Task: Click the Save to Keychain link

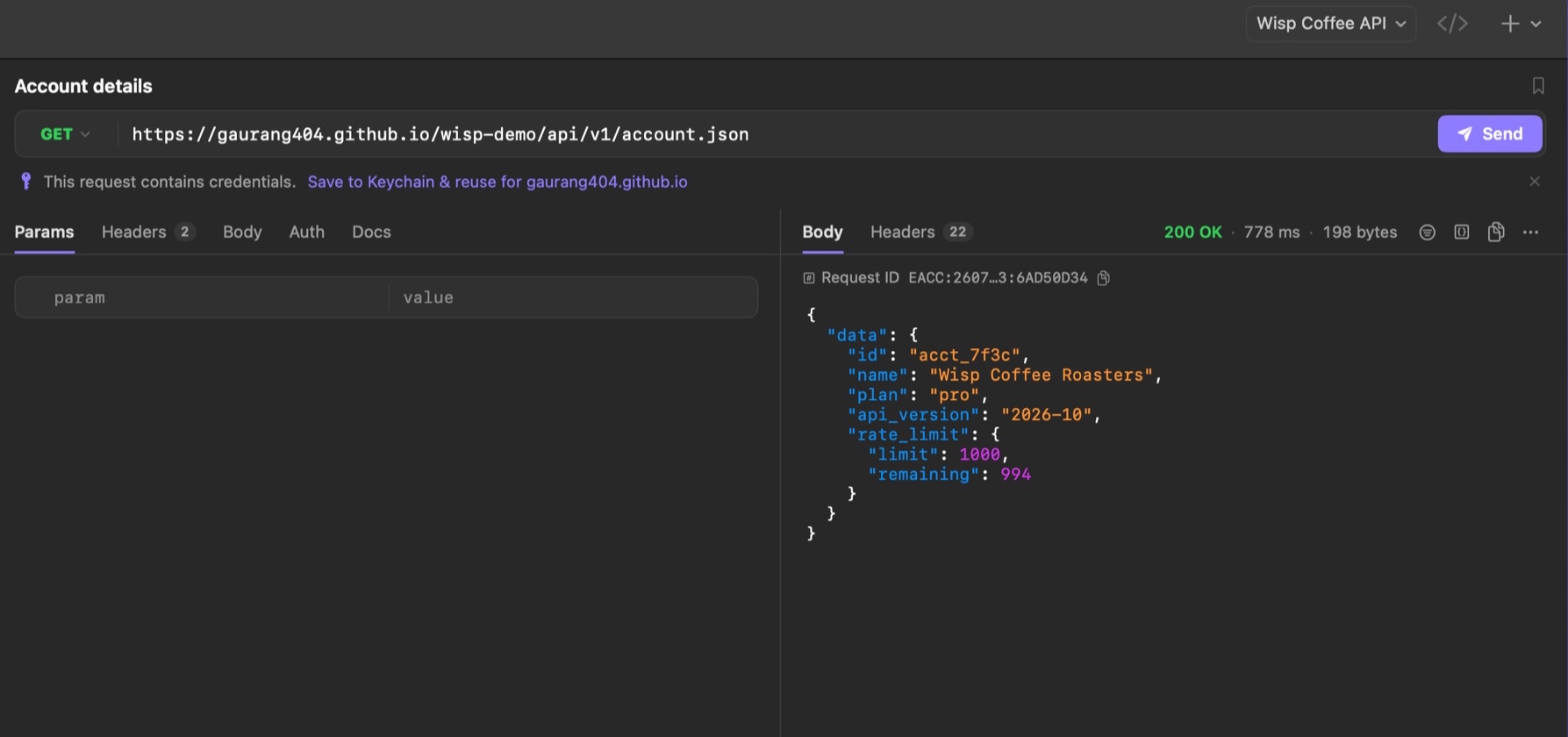Action: pyautogui.click(x=497, y=182)
